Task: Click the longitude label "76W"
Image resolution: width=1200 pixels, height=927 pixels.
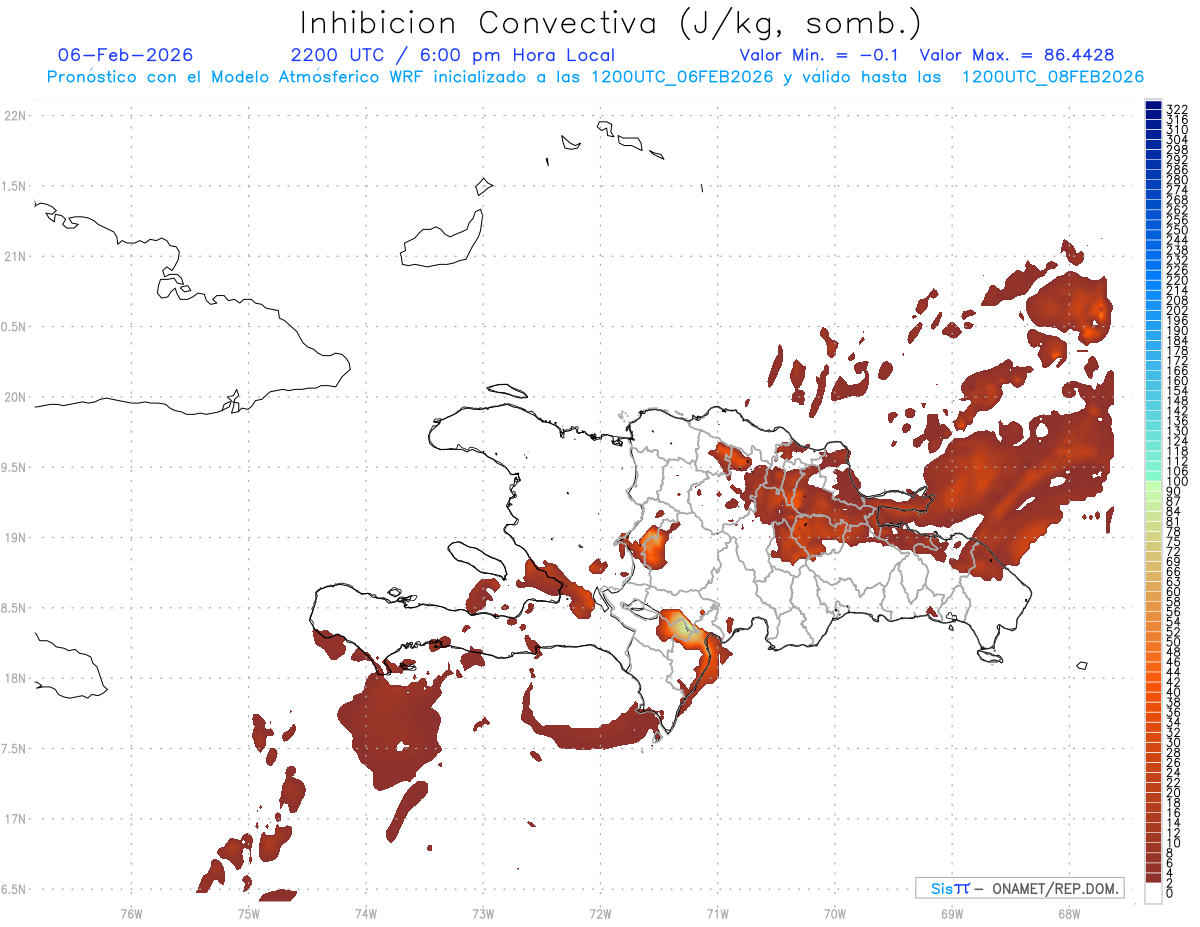Action: (x=131, y=913)
